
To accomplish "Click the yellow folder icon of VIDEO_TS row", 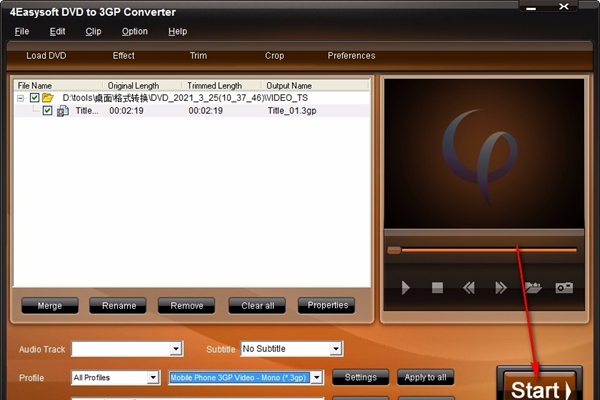I will (x=47, y=98).
